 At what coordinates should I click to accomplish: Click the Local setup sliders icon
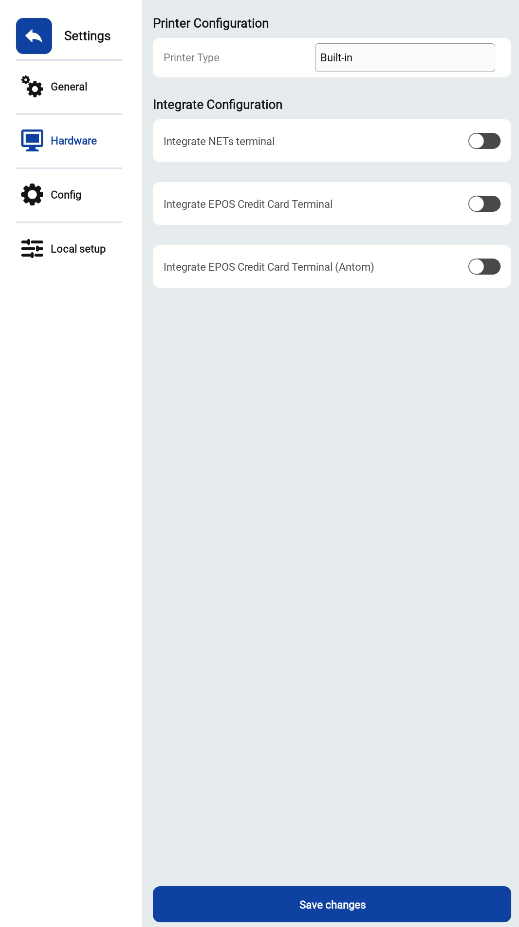click(x=32, y=249)
